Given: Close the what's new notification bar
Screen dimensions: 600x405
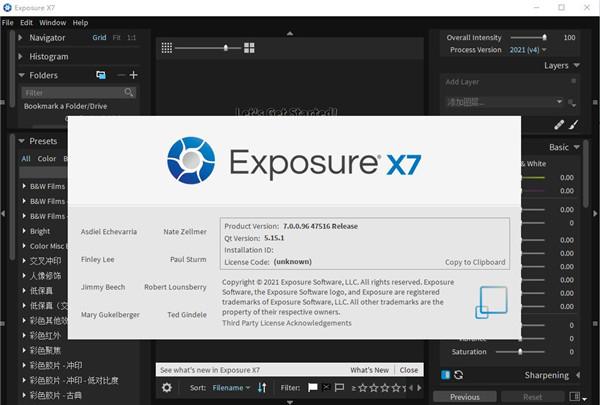Looking at the screenshot, I should [409, 370].
